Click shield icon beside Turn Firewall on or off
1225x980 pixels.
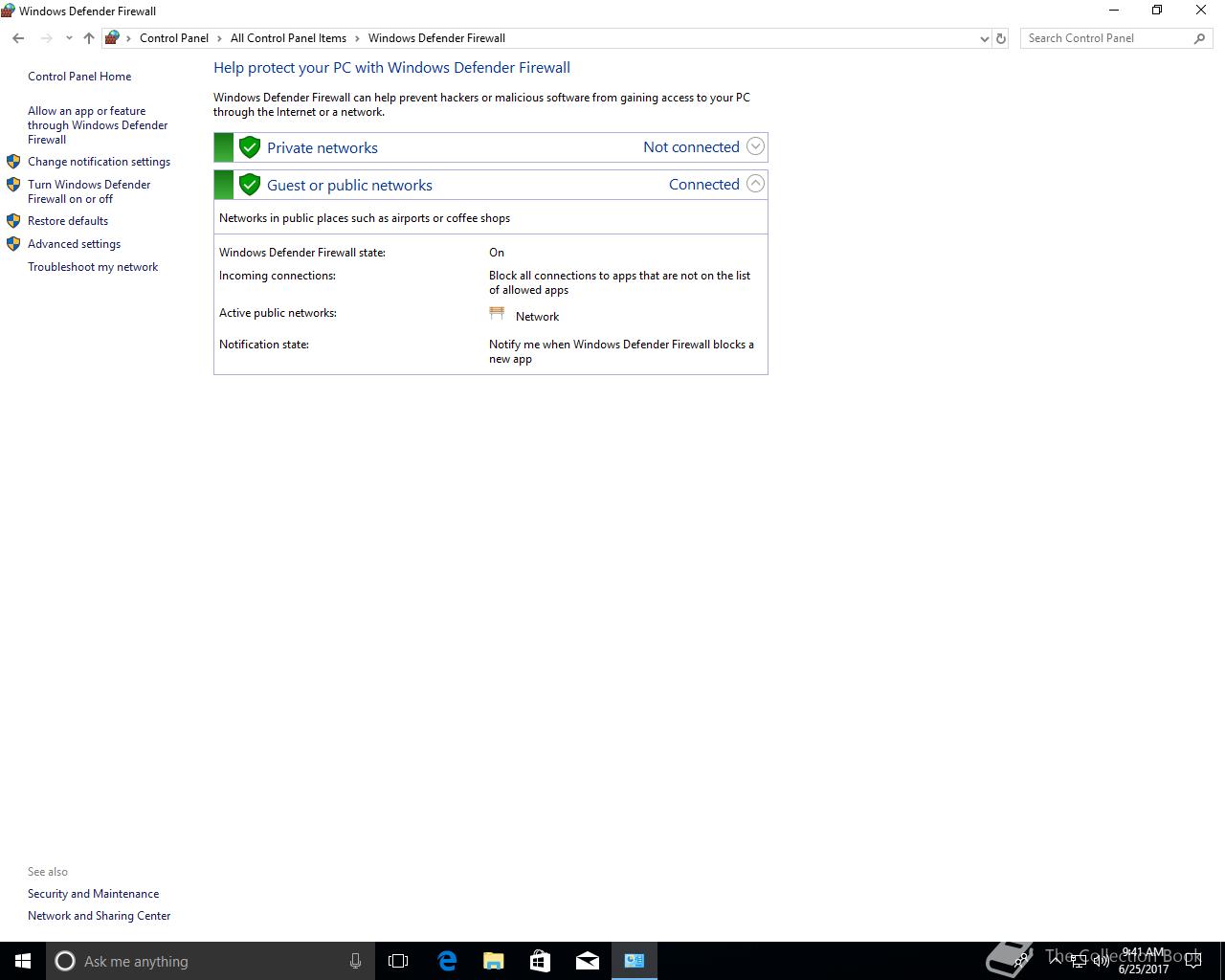tap(13, 185)
